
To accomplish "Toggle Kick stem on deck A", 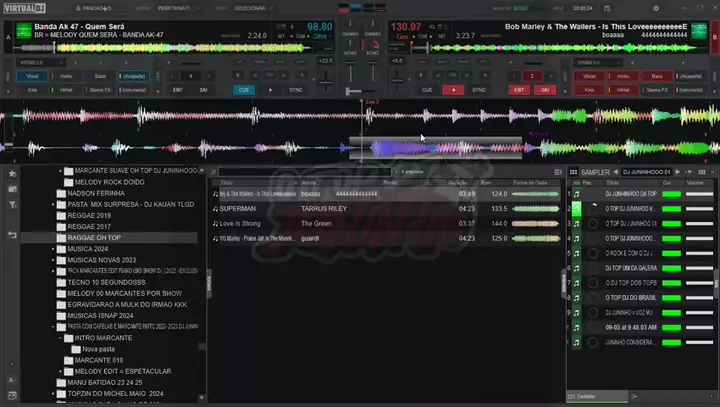I will (x=32, y=90).
